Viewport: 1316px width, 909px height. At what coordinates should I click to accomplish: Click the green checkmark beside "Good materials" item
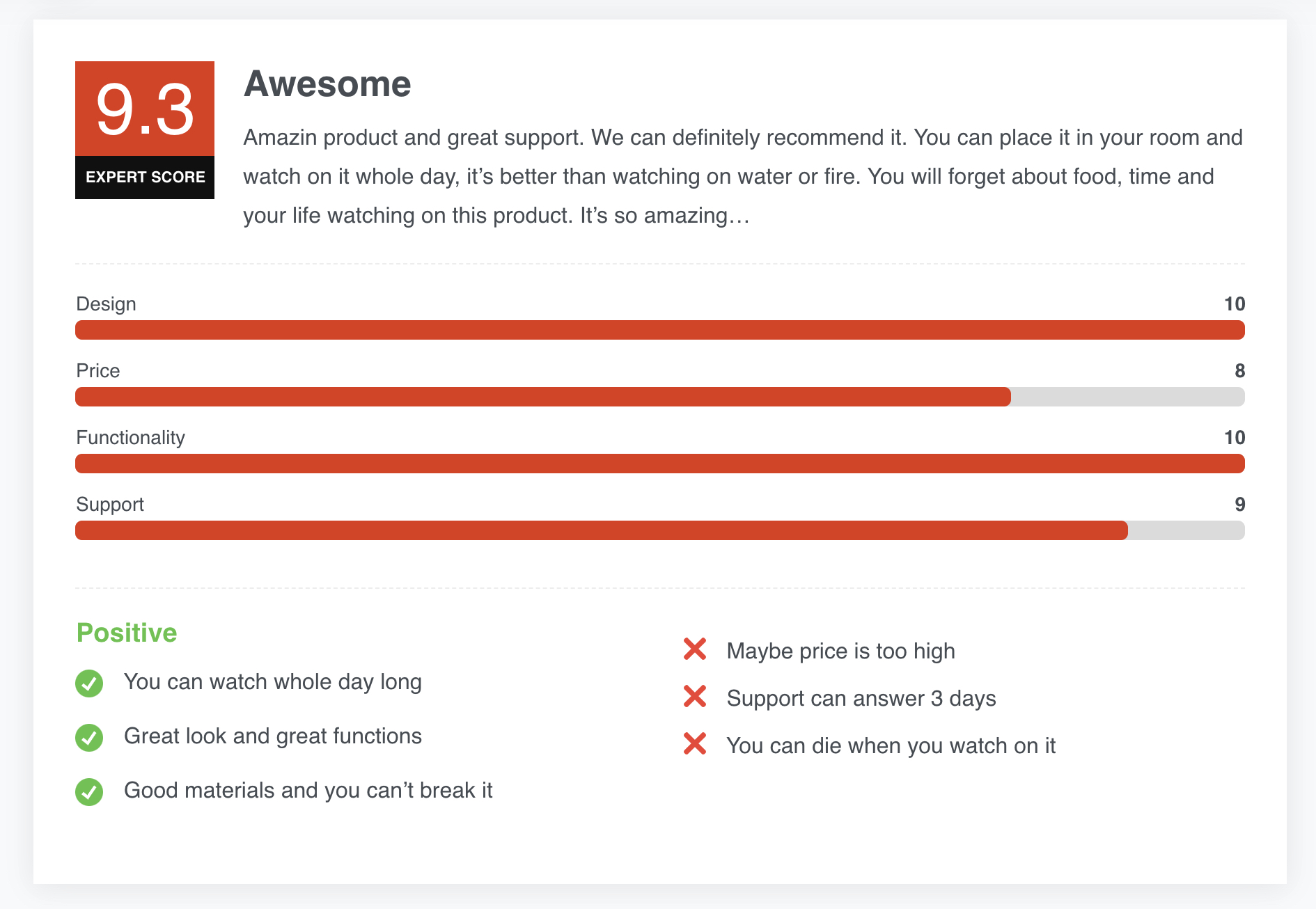tap(89, 791)
